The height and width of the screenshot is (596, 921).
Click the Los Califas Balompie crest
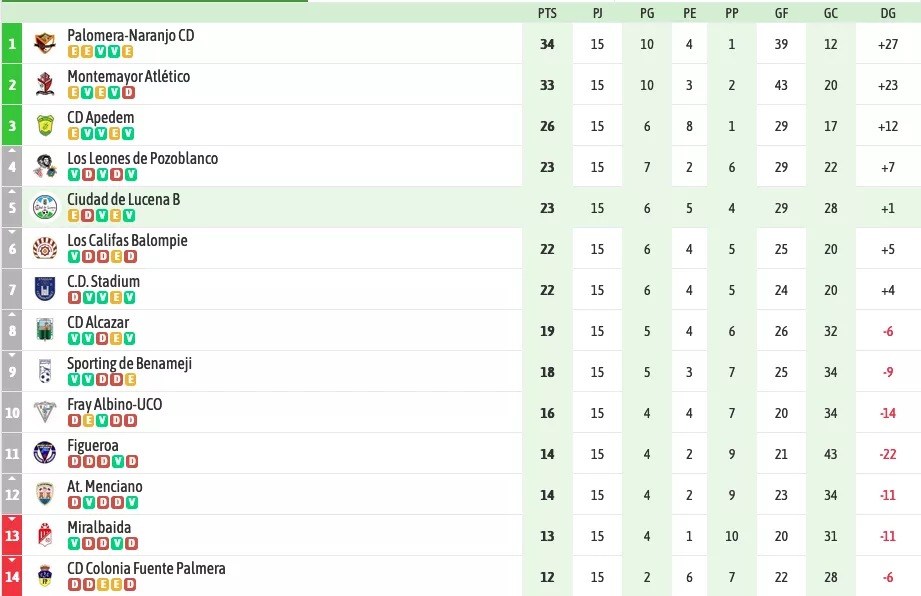click(45, 248)
